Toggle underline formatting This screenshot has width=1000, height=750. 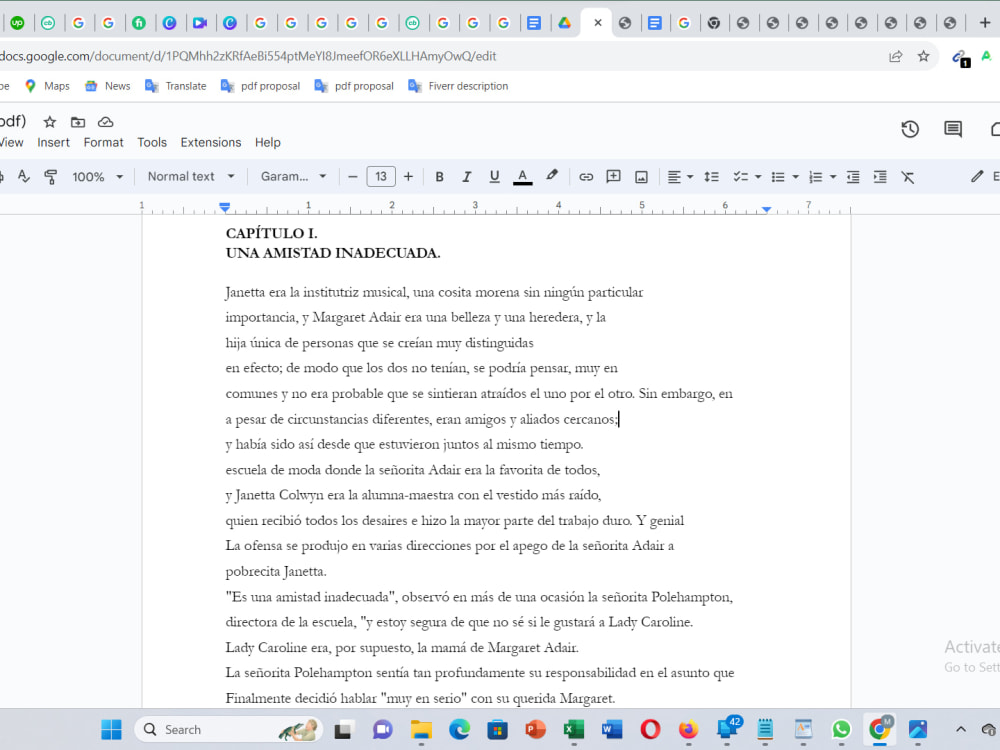494,177
